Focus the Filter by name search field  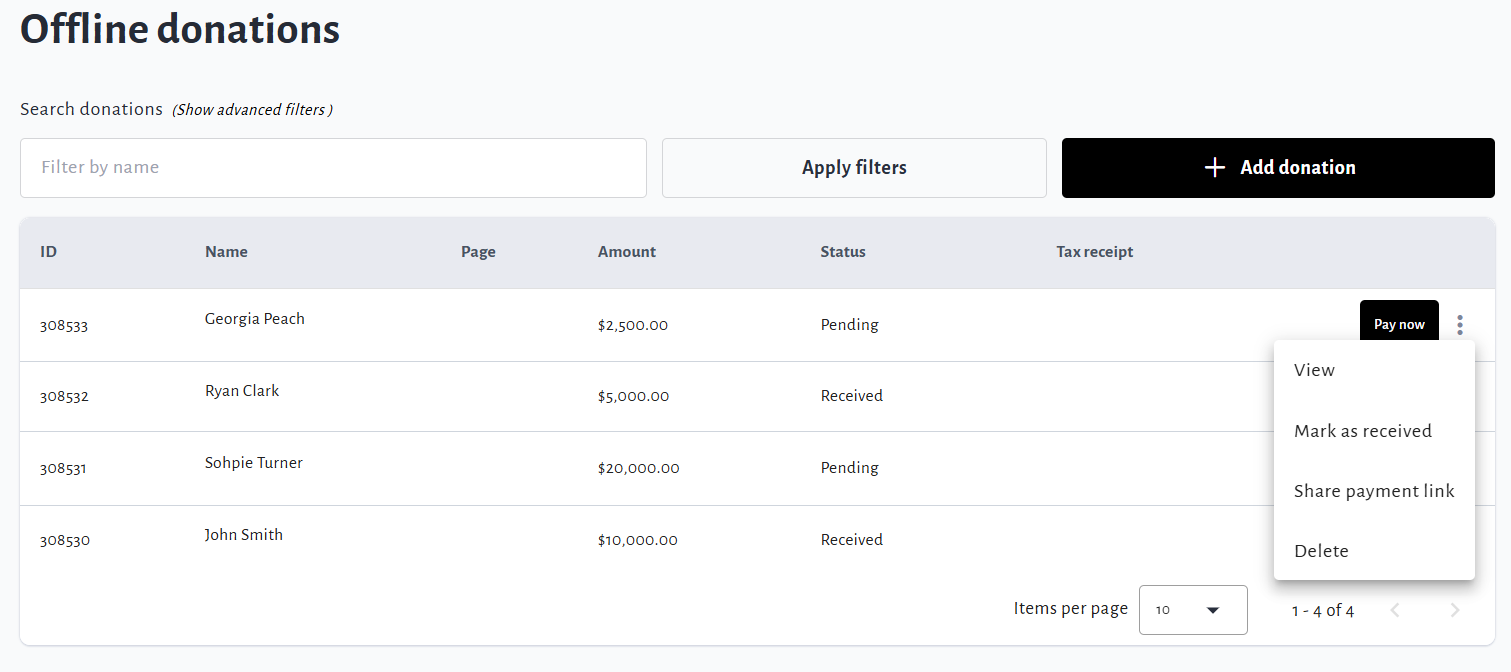tap(333, 168)
